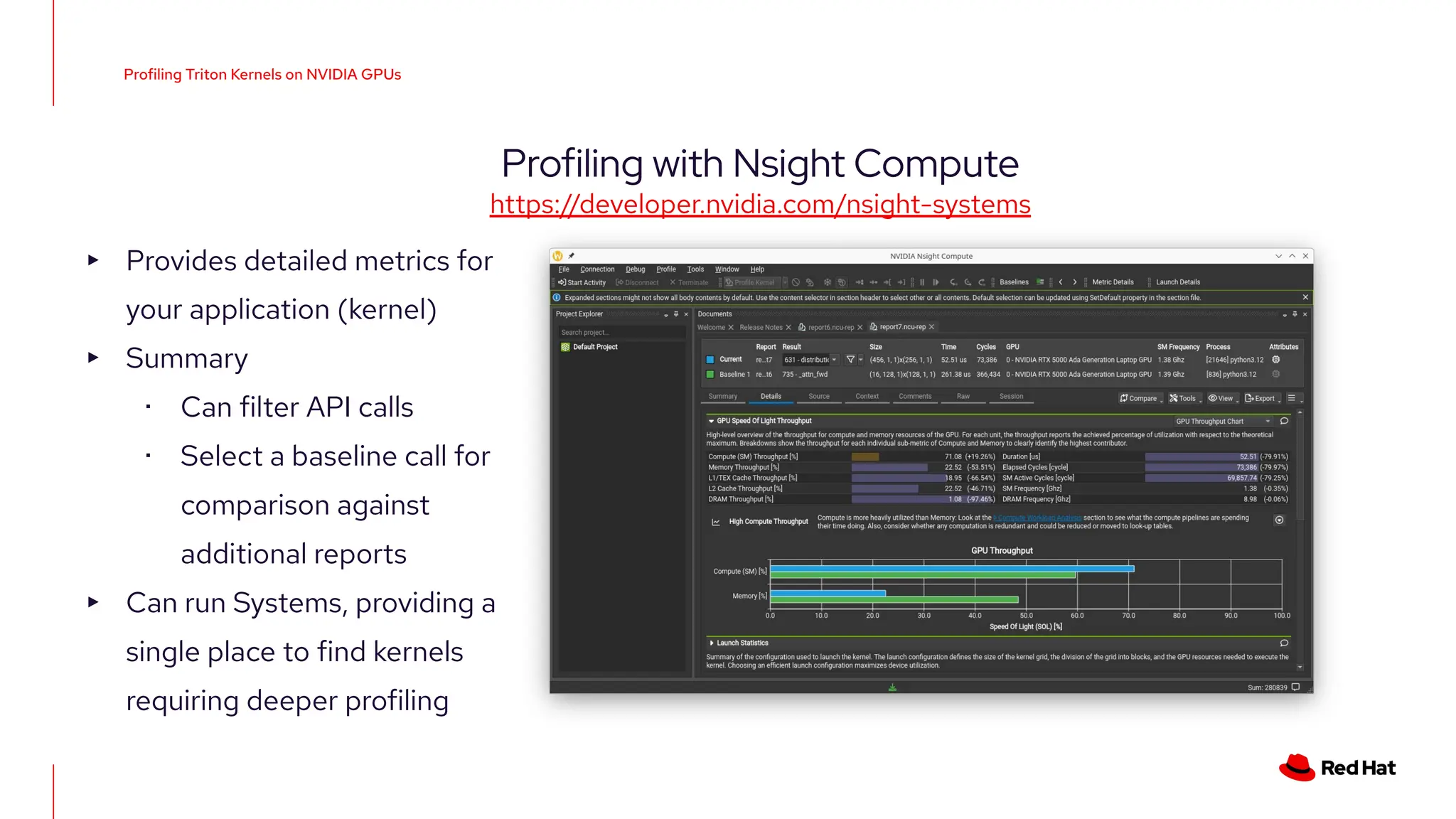This screenshot has height=819, width=1456.
Task: Pin the Project Explorer panel
Action: [676, 314]
